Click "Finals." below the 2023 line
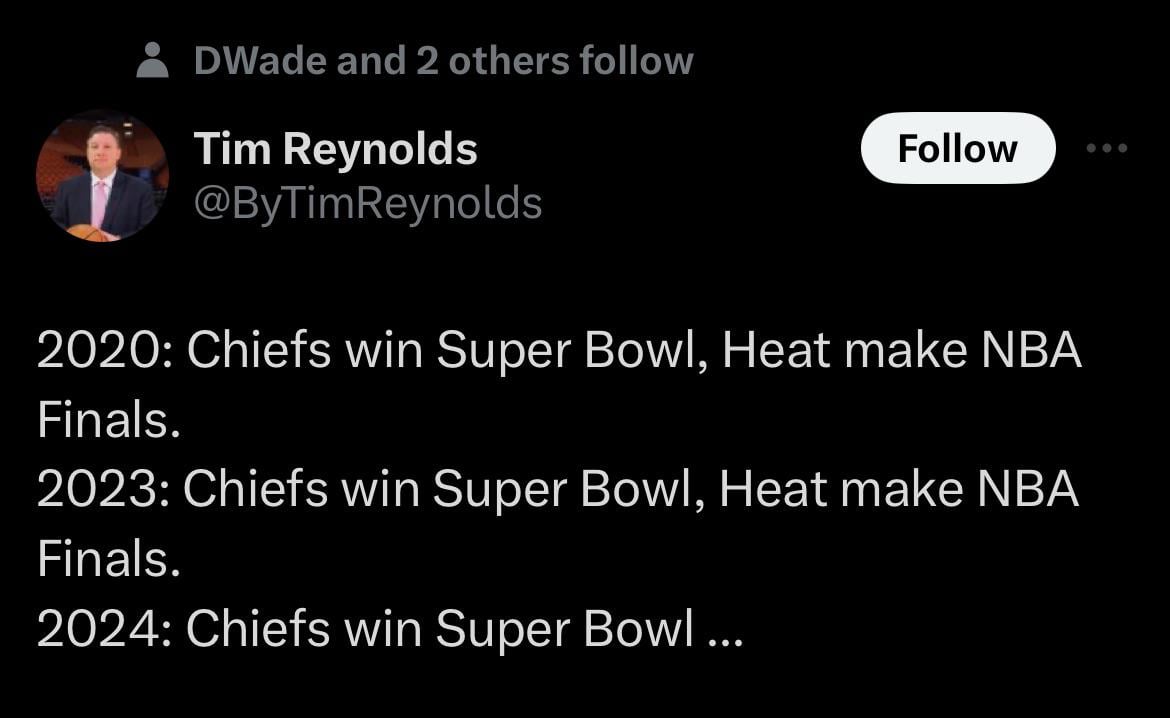1170x718 pixels. 109,559
